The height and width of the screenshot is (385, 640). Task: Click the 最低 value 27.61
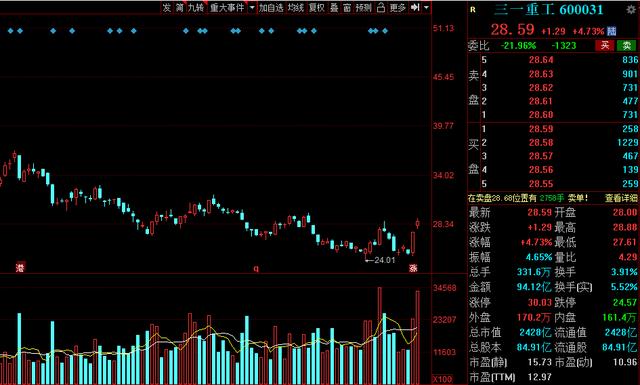coord(624,242)
